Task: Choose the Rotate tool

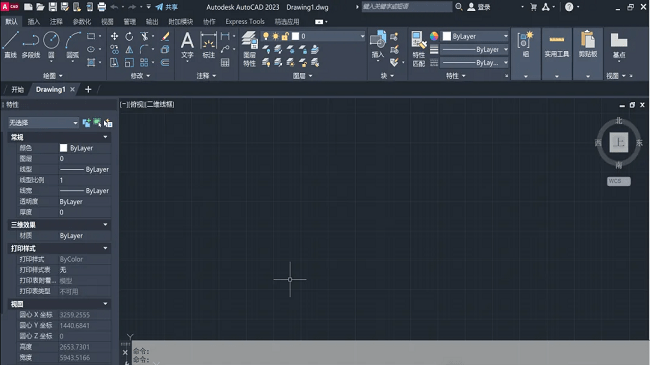Action: pyautogui.click(x=129, y=36)
